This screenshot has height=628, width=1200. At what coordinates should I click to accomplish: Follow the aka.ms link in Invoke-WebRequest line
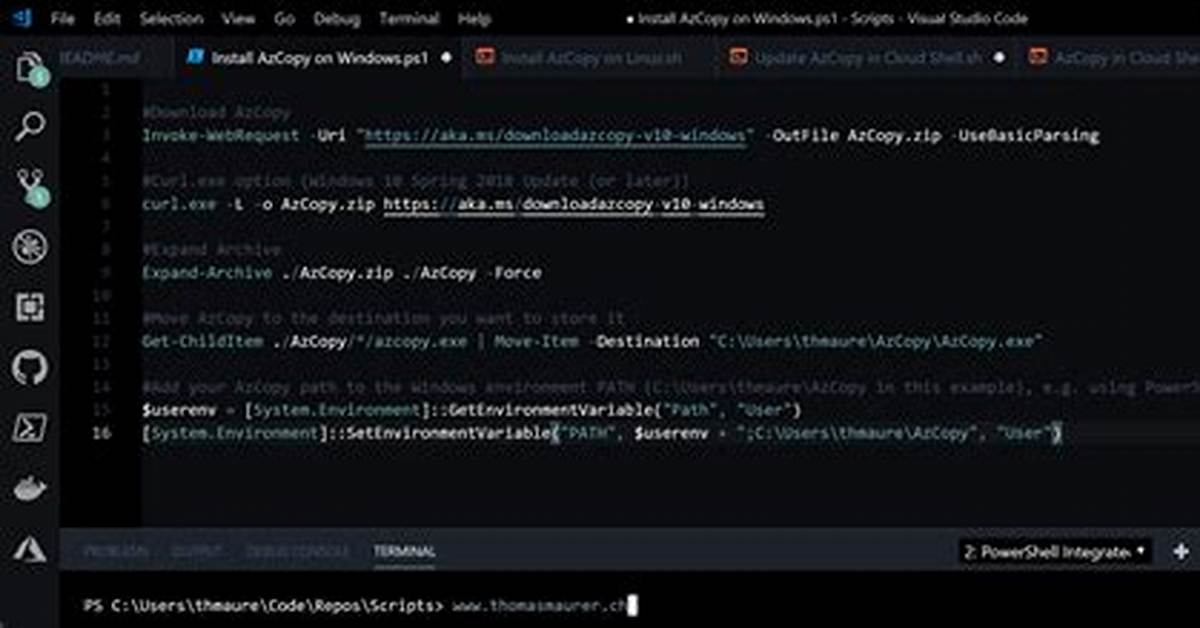pyautogui.click(x=558, y=136)
